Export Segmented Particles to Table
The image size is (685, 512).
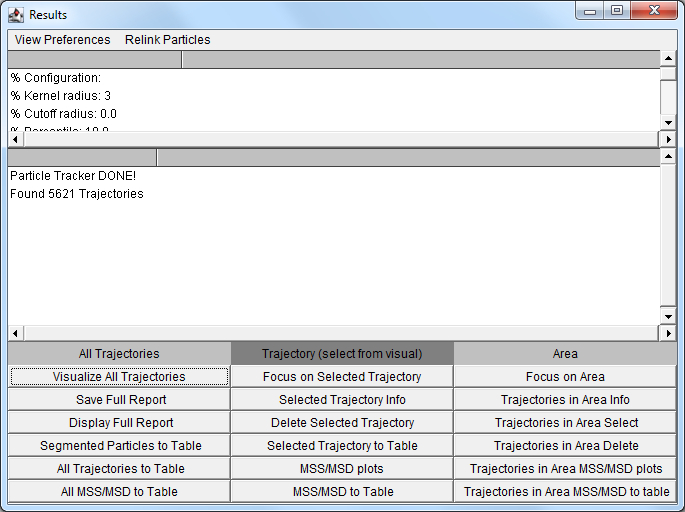119,446
